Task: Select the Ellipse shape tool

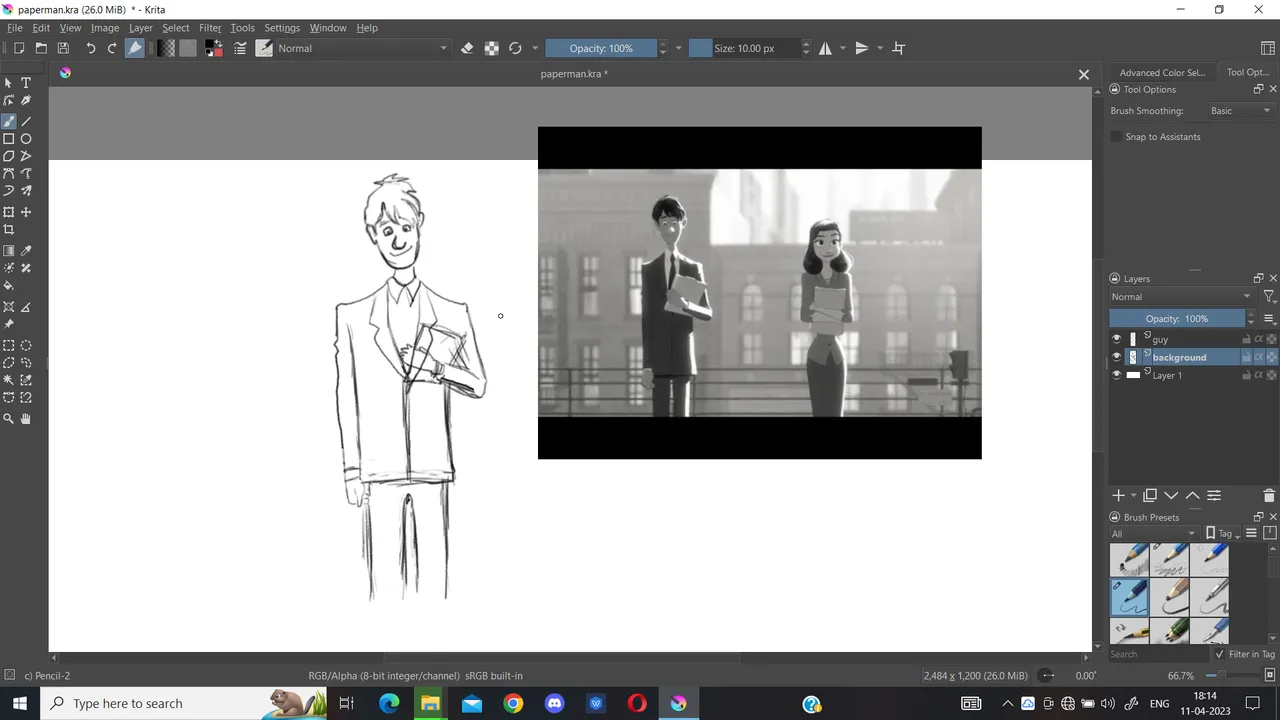Action: (x=26, y=139)
